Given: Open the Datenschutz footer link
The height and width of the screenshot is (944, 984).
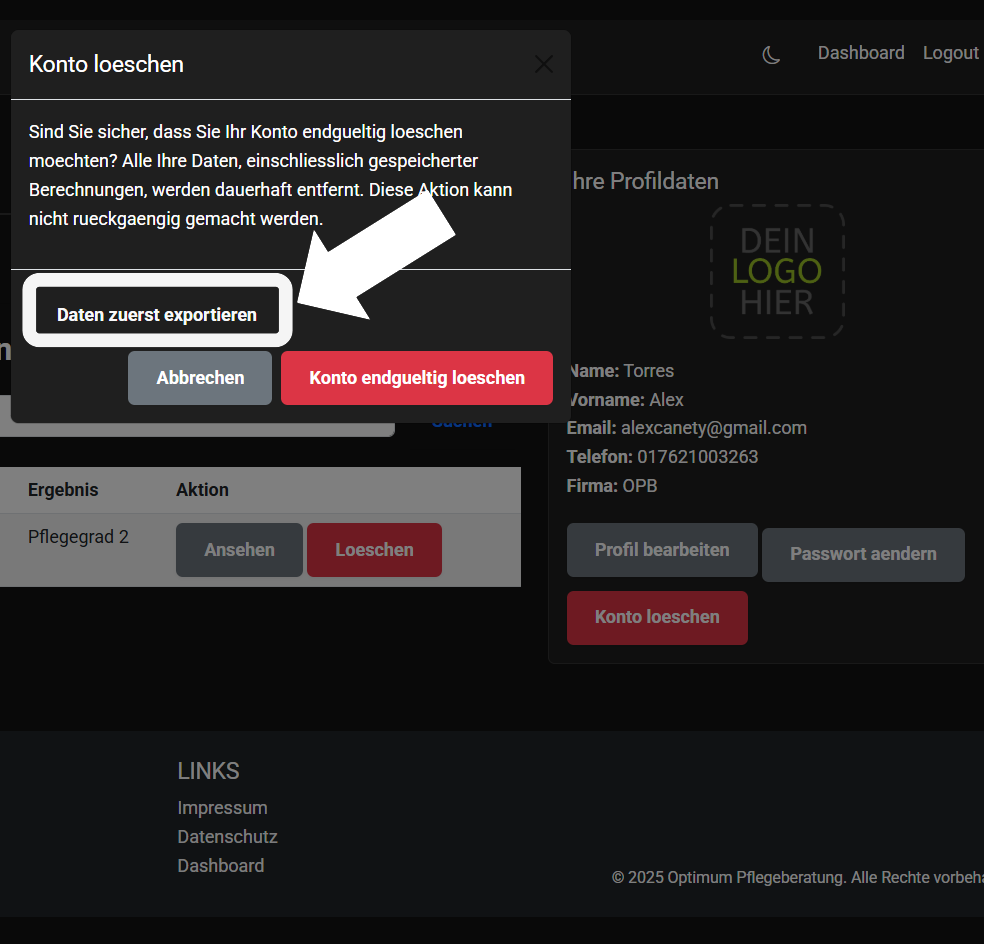Looking at the screenshot, I should pos(227,837).
